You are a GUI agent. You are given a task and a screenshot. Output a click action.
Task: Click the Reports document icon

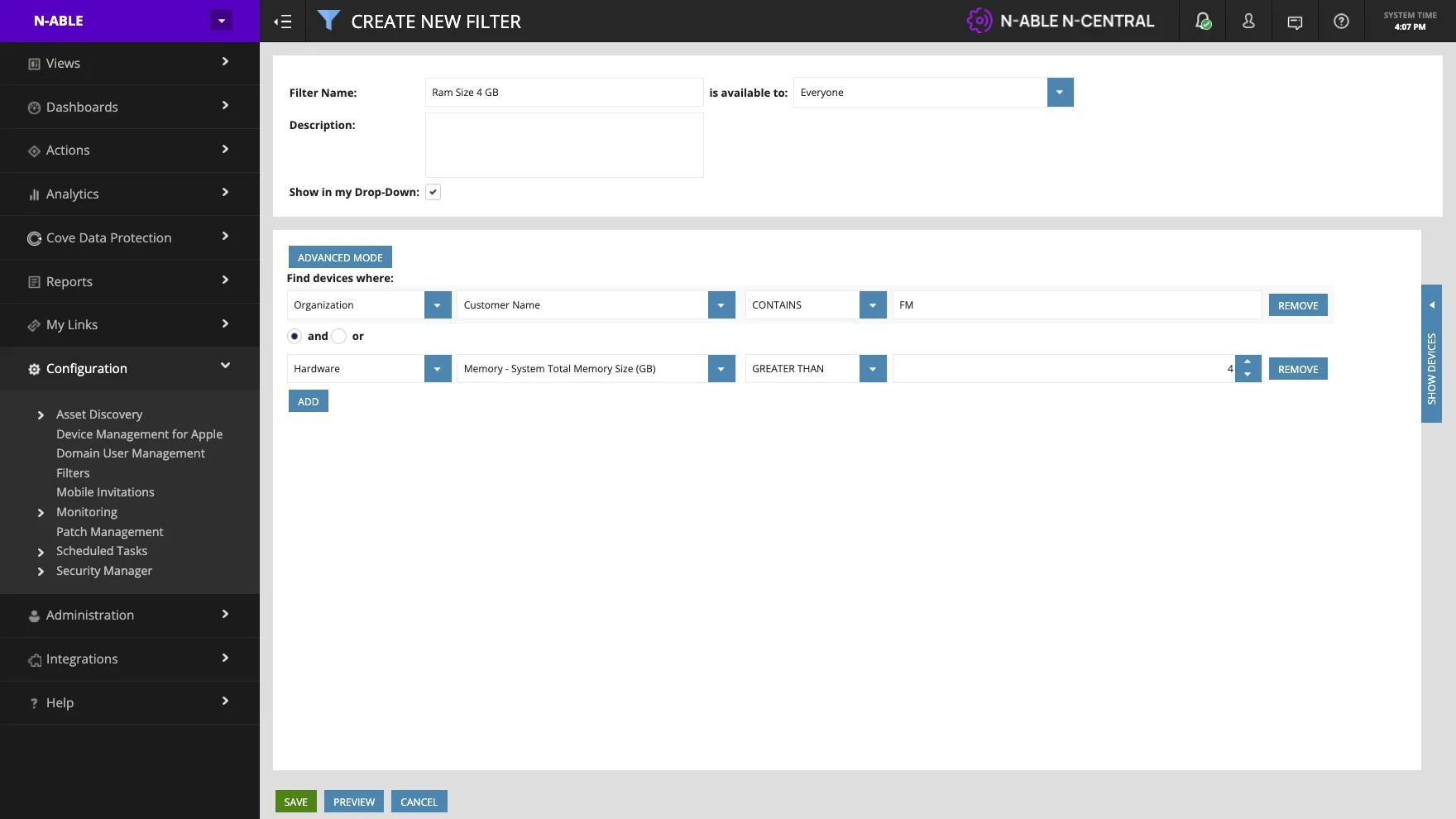34,282
